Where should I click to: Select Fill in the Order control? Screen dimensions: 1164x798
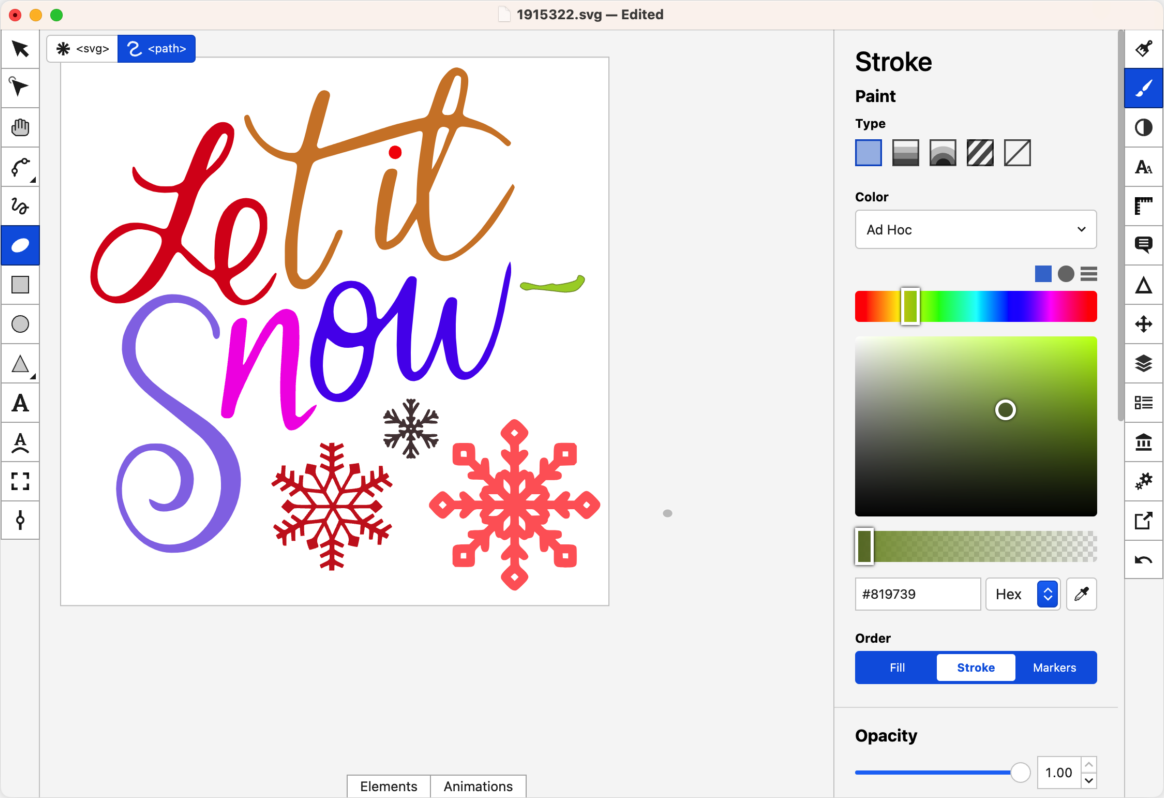(x=897, y=667)
